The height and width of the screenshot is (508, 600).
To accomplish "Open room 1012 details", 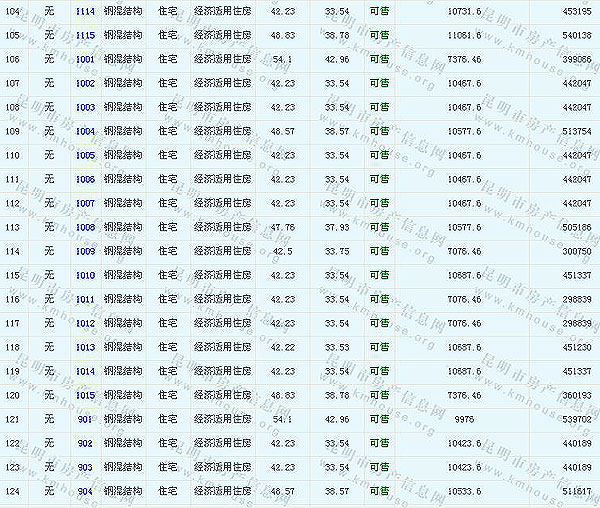I will pyautogui.click(x=85, y=323).
